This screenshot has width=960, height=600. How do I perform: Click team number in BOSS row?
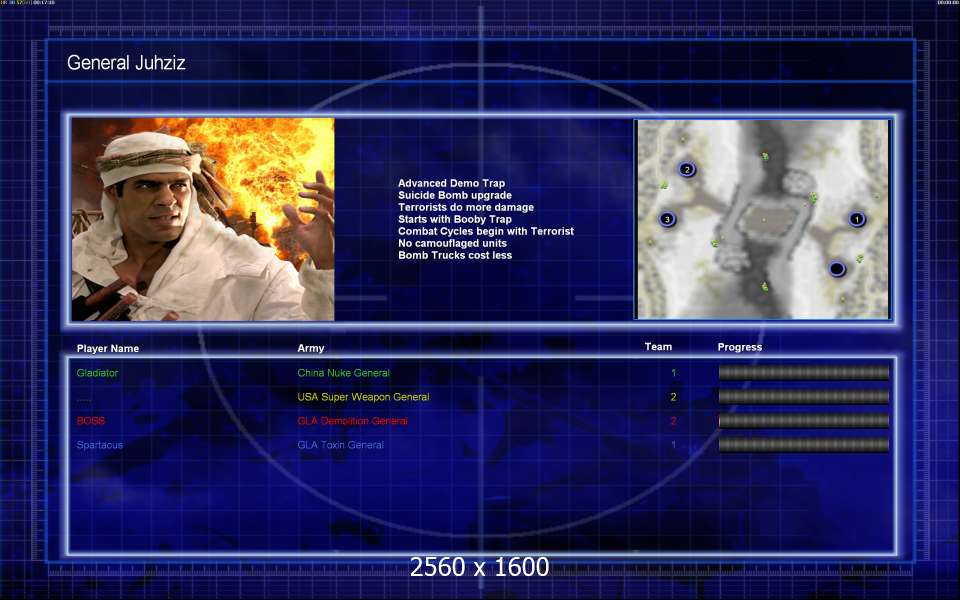(673, 421)
